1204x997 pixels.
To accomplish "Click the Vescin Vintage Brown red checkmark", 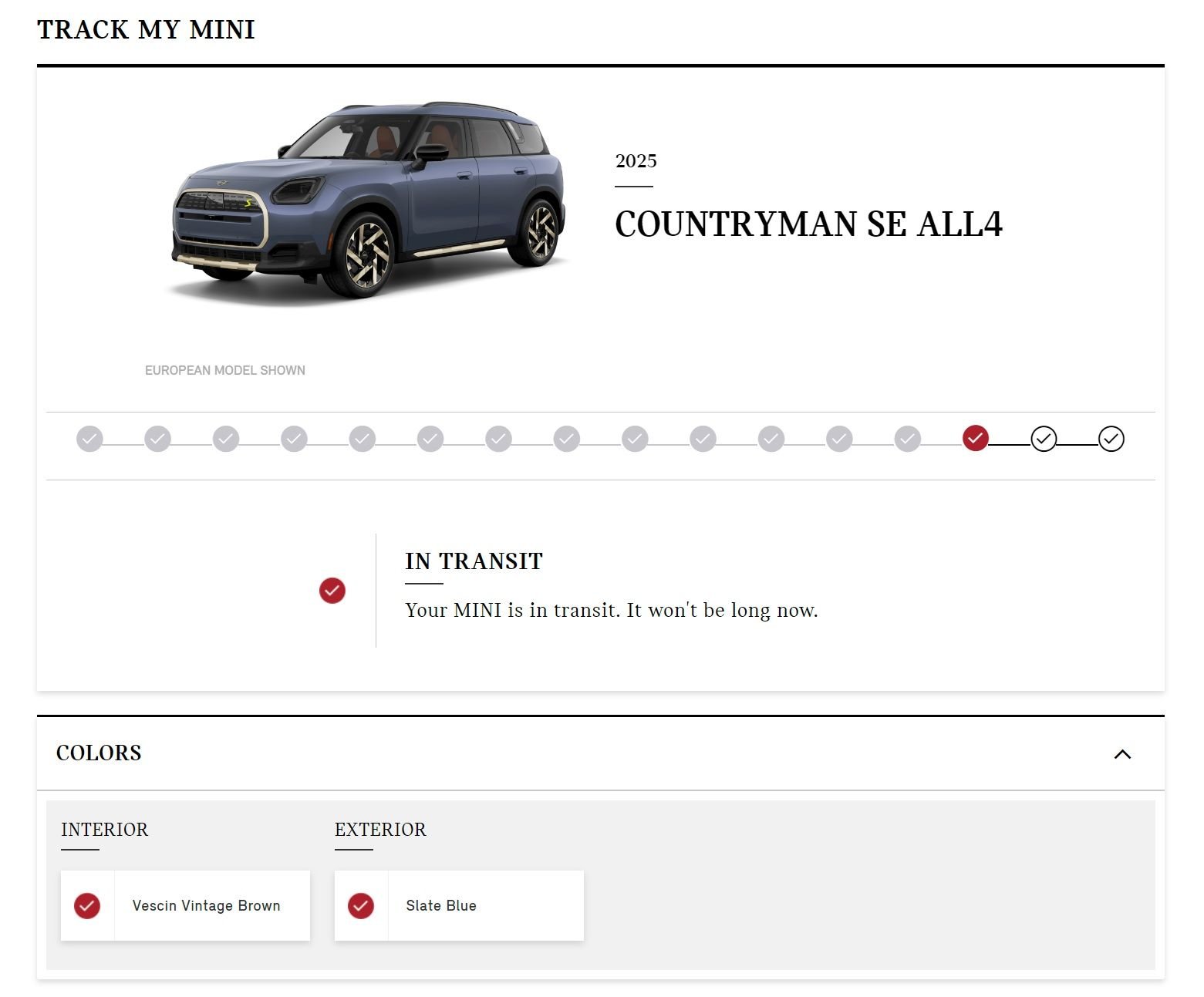I will coord(87,905).
